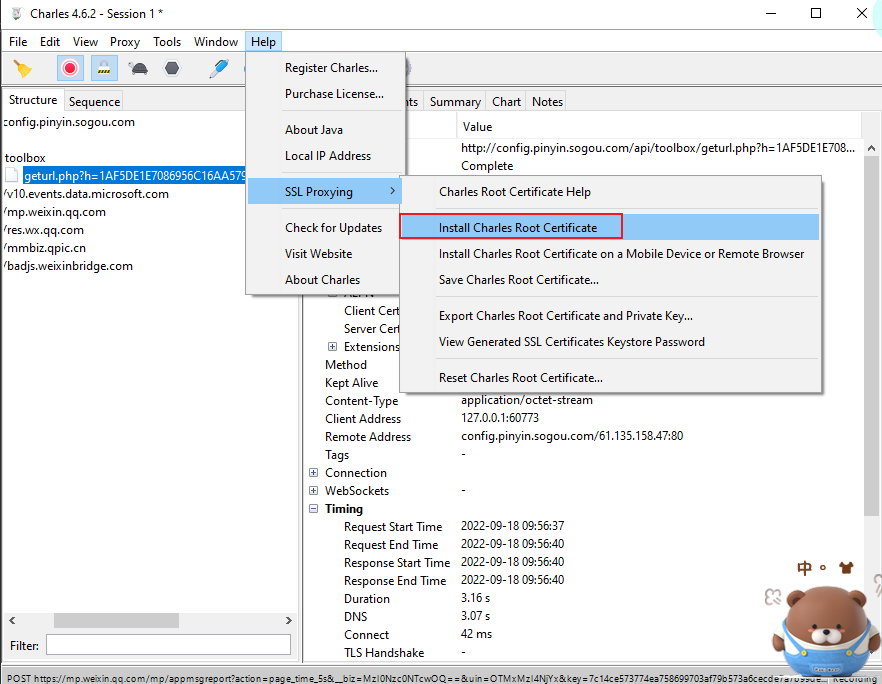The width and height of the screenshot is (882, 684).
Task: Toggle the red Record button
Action: (70, 69)
